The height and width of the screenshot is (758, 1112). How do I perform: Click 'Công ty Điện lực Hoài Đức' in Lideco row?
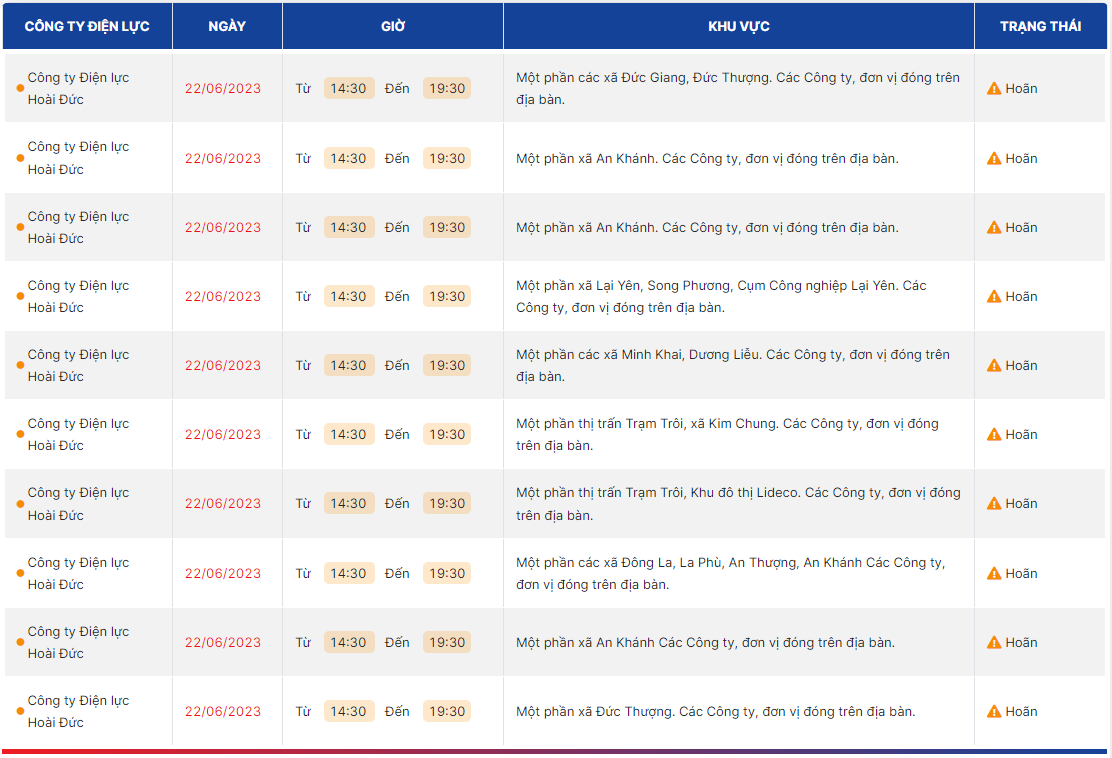(x=78, y=503)
